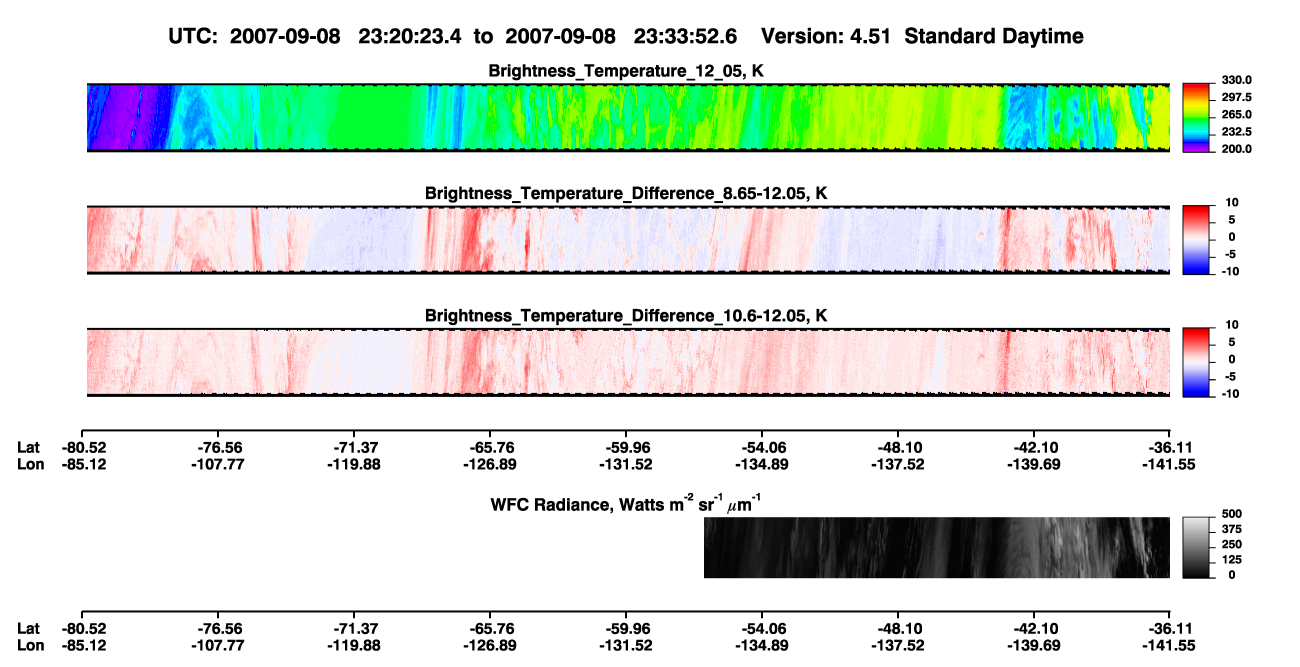
Task: Click the 5 label on the 10.6-12.05 colorbar
Action: (x=1232, y=342)
